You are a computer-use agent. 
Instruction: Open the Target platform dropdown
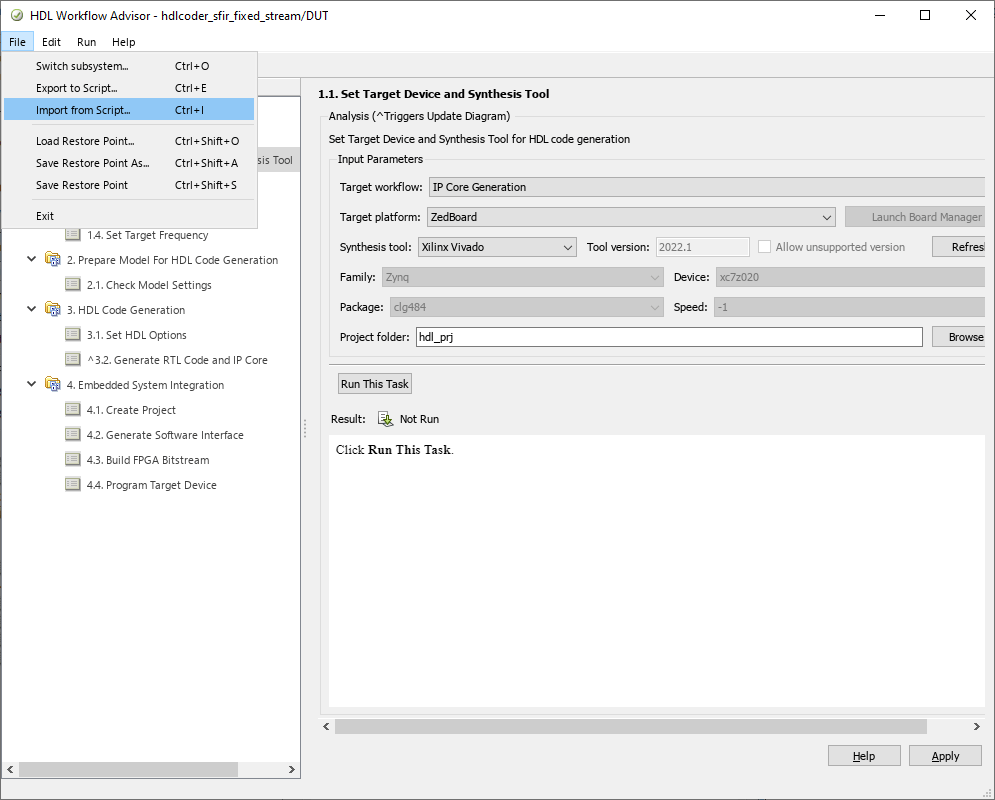pyautogui.click(x=631, y=217)
